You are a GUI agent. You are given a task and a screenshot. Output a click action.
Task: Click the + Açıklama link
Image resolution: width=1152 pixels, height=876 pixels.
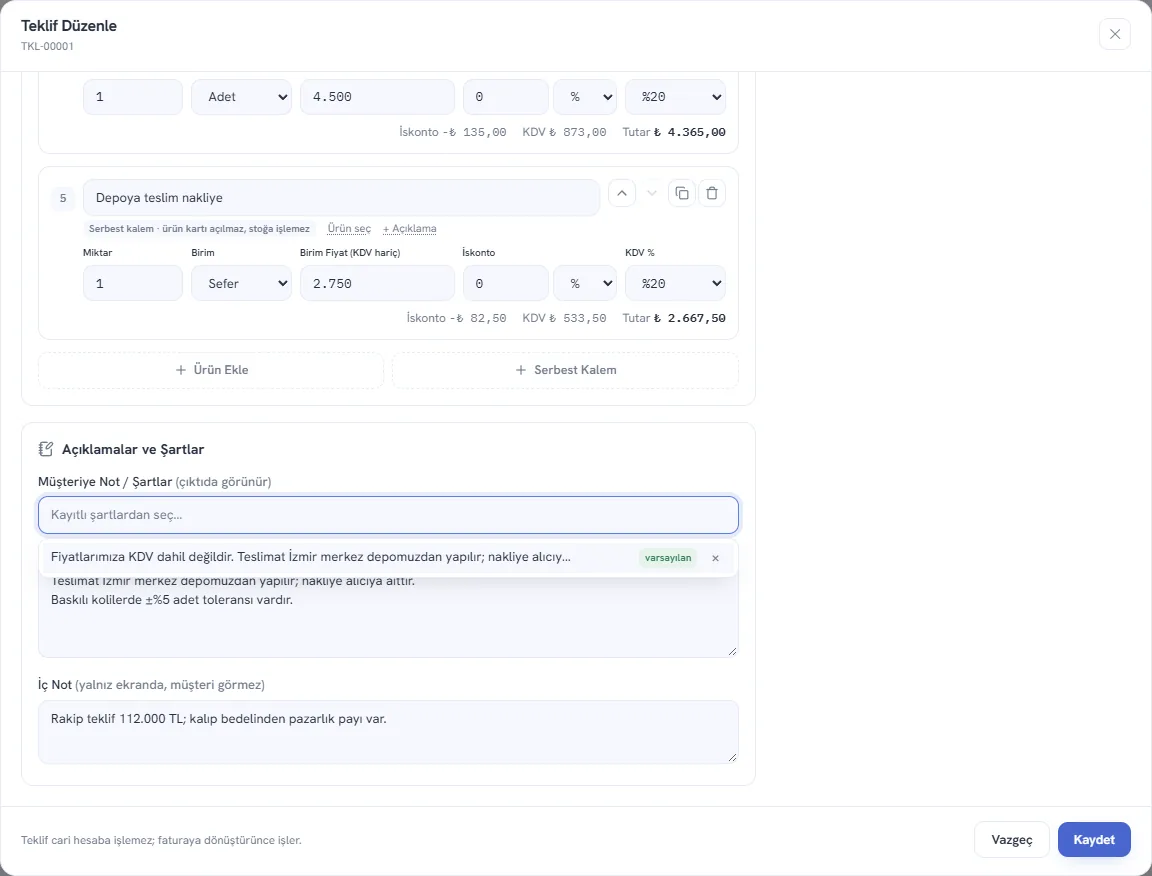(409, 229)
